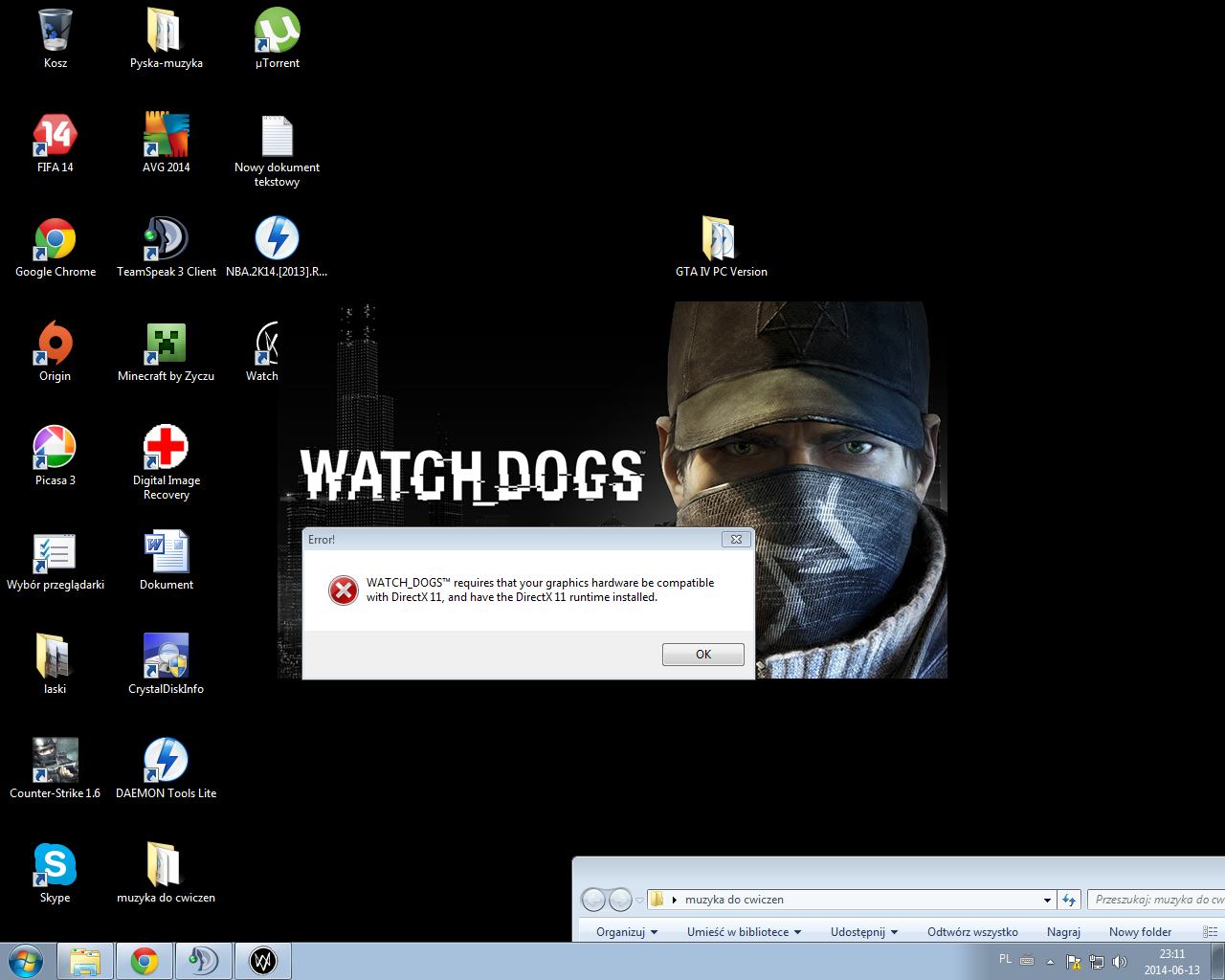Select the Pyska-muzyka folder
The image size is (1225, 980).
click(167, 38)
